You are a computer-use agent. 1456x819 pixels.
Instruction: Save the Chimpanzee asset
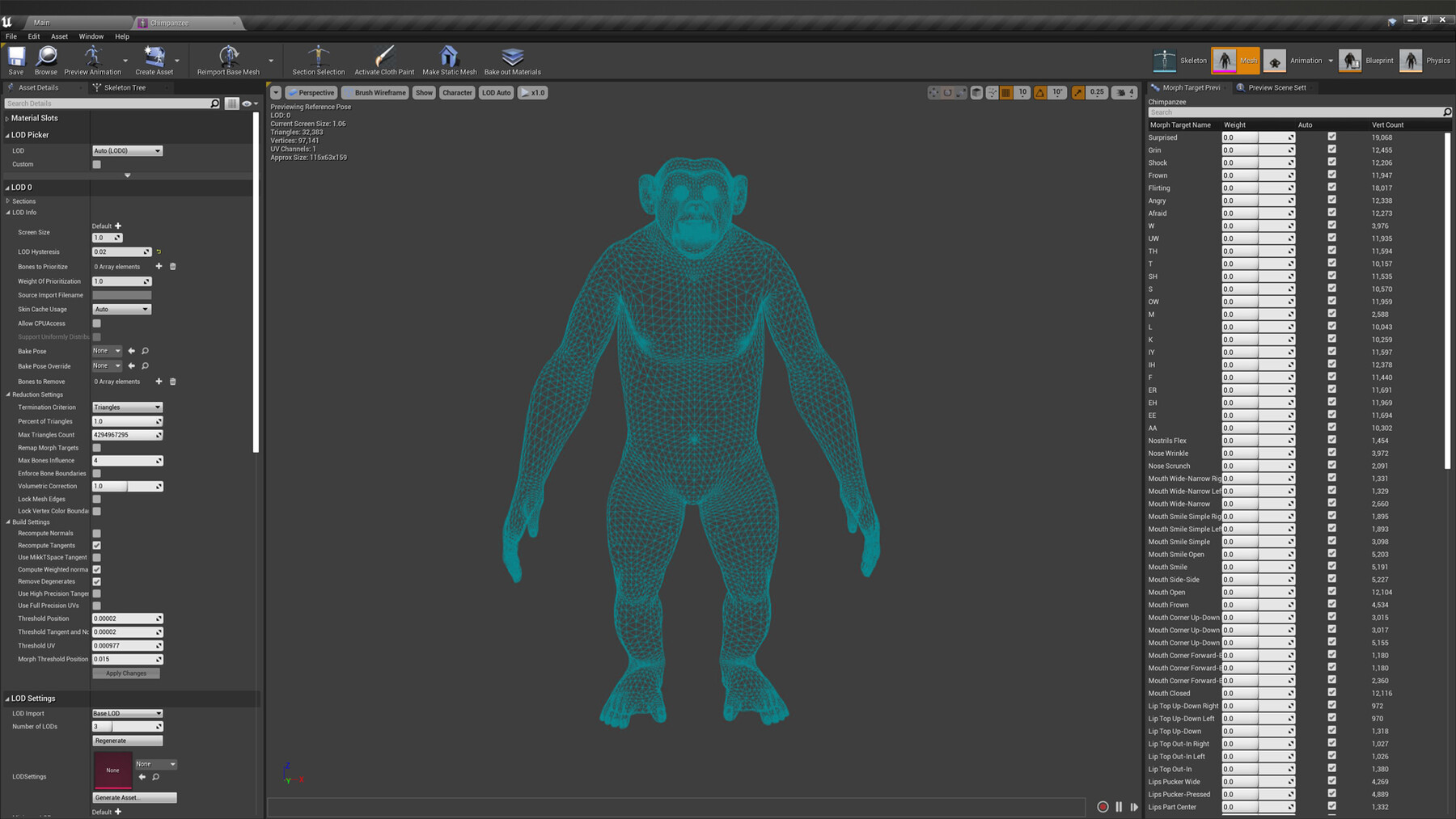coord(15,60)
